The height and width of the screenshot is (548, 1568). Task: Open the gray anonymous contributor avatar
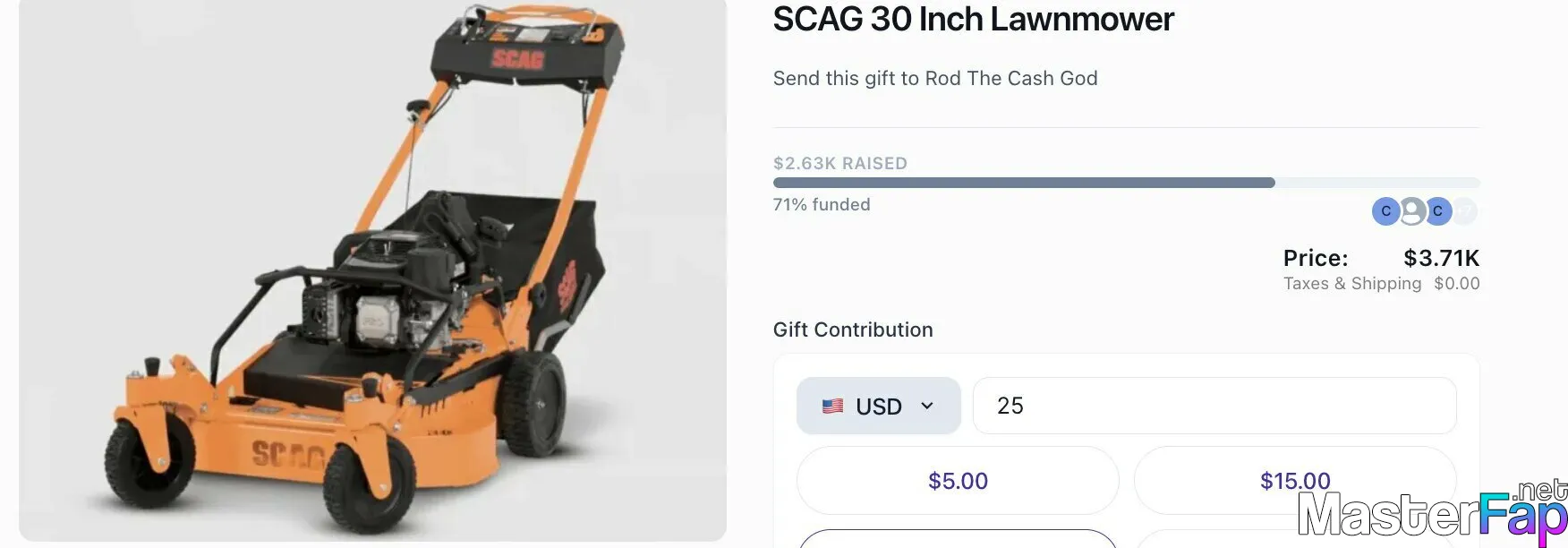coord(1412,211)
